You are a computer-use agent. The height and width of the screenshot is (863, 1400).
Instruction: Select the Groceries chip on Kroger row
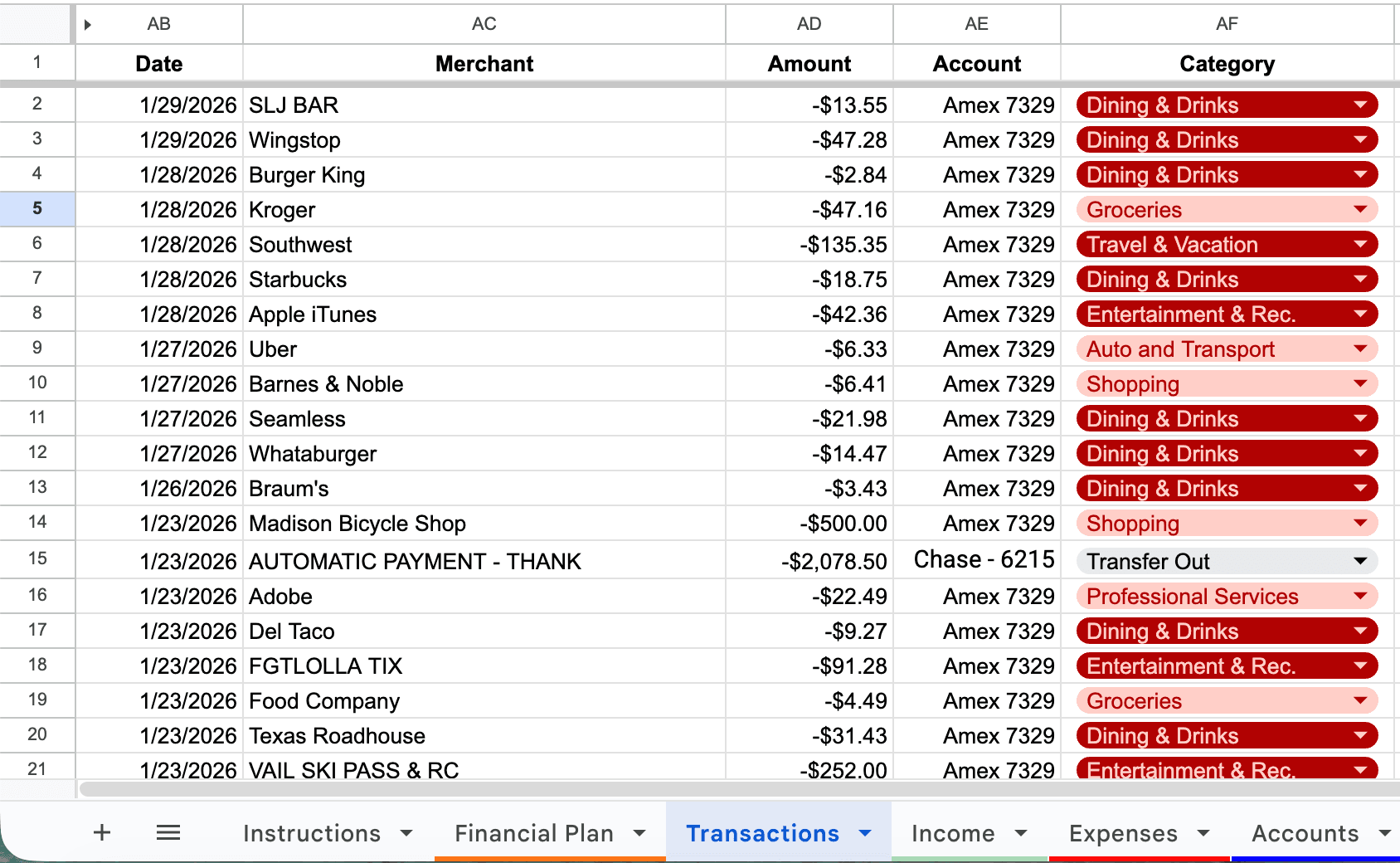[x=1133, y=209]
